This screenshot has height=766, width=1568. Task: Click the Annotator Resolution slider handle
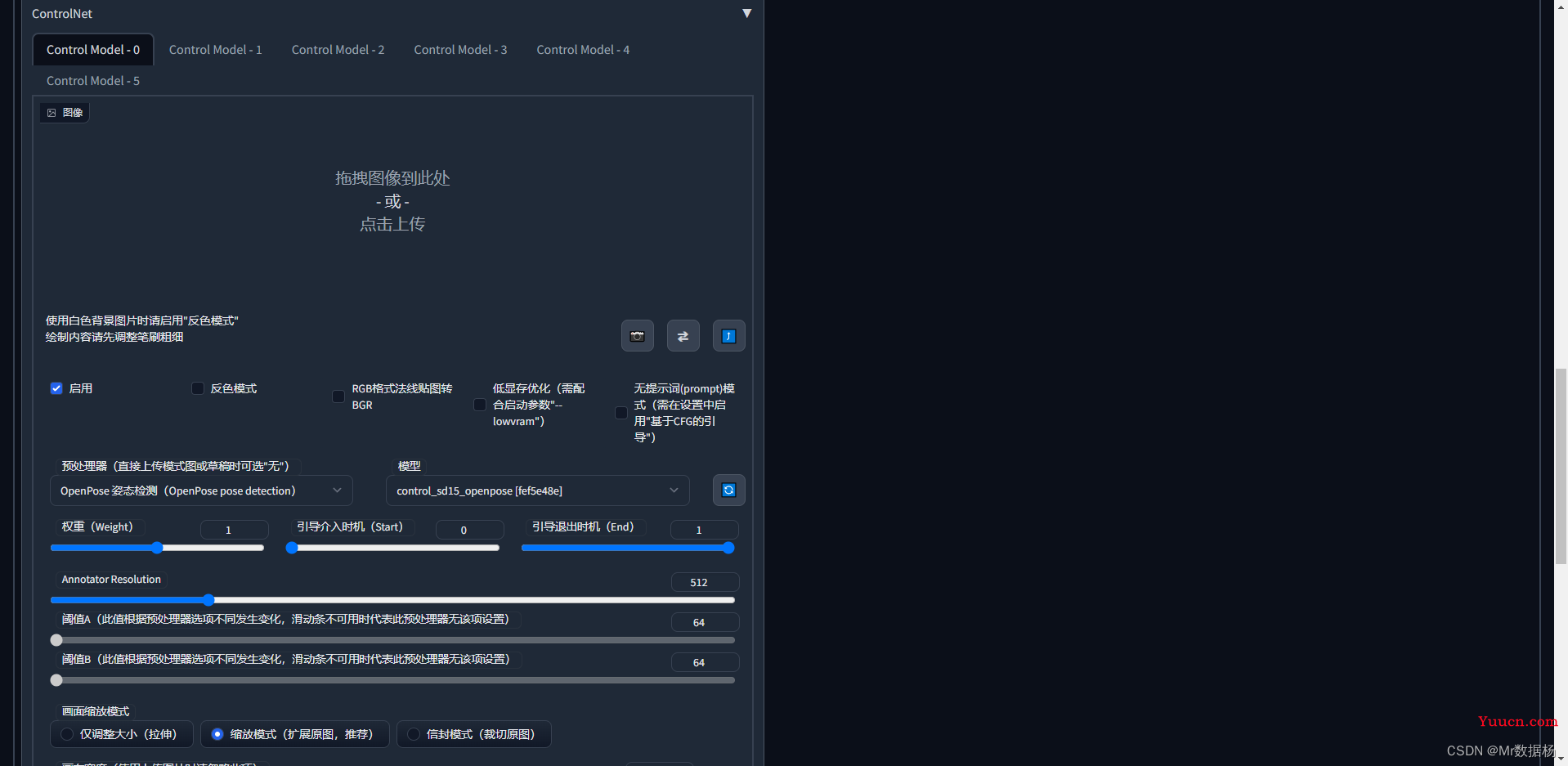tap(208, 600)
